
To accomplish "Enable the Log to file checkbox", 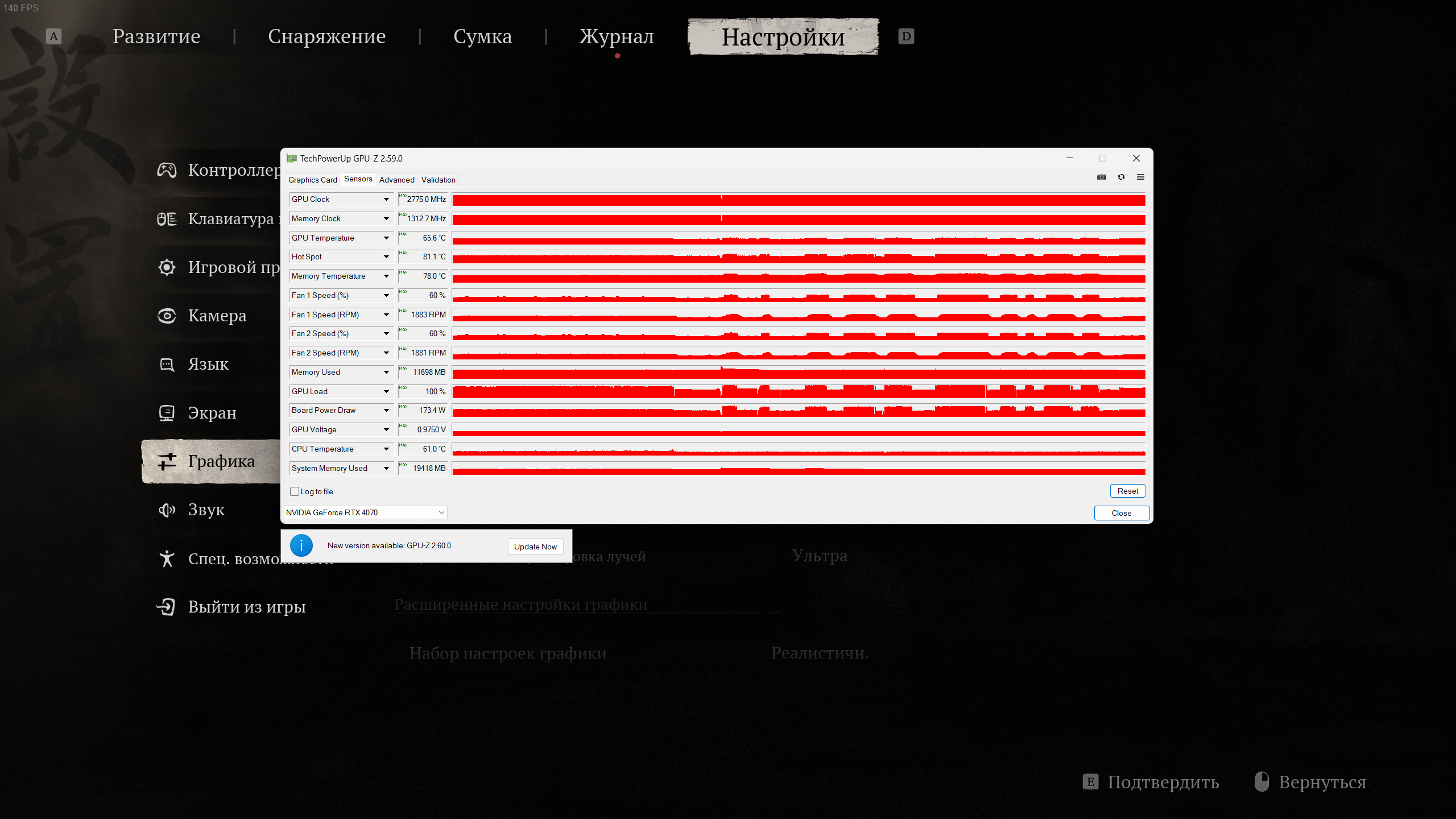I will point(295,491).
